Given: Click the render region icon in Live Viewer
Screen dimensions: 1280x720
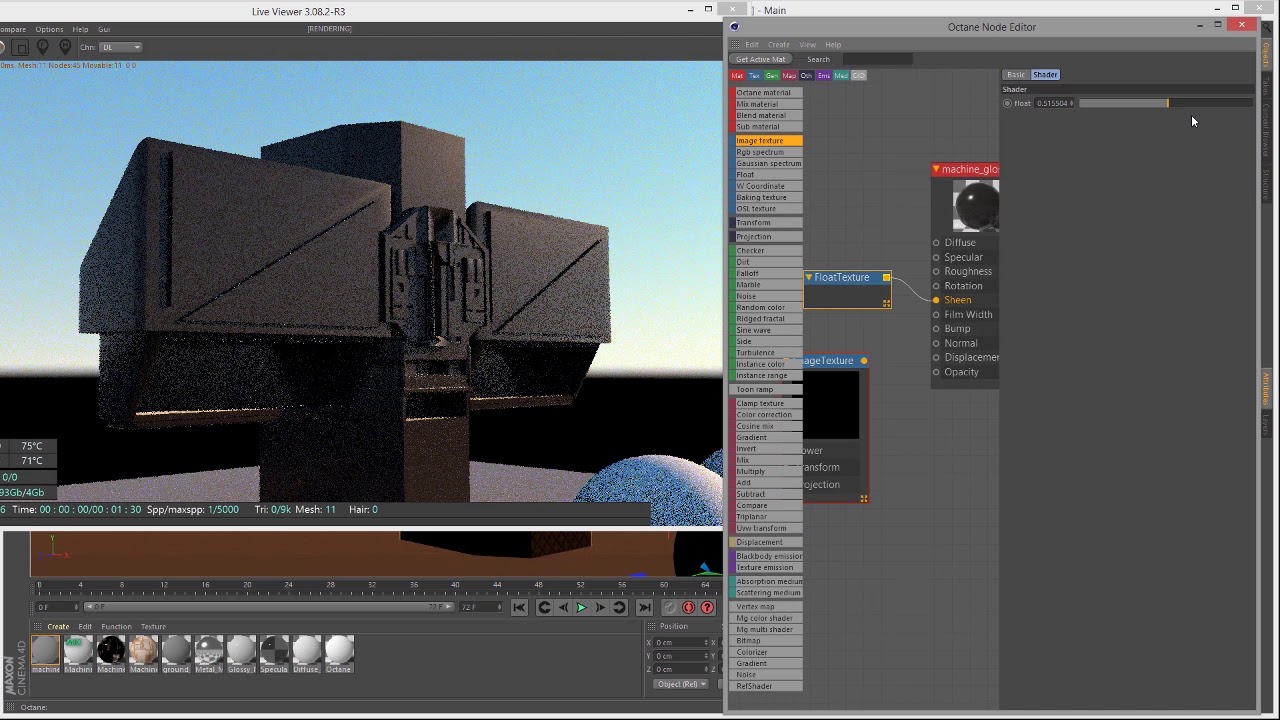Looking at the screenshot, I should click(21, 47).
